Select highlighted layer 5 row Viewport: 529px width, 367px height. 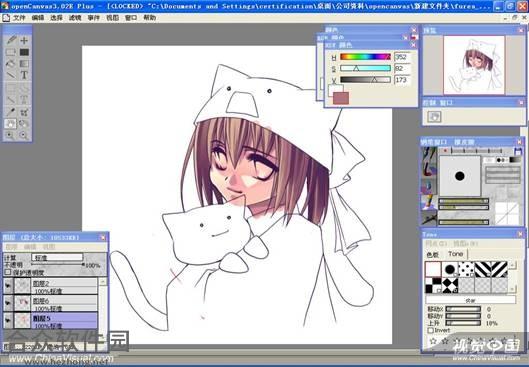tap(64, 320)
